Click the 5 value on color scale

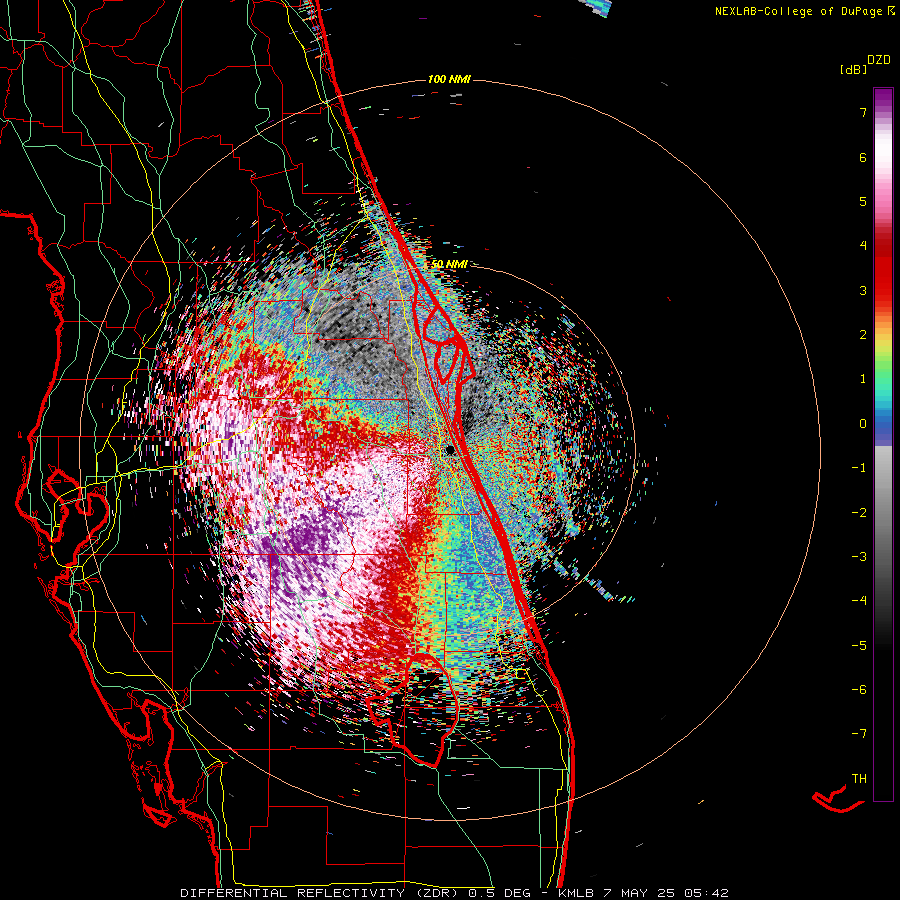(x=863, y=201)
